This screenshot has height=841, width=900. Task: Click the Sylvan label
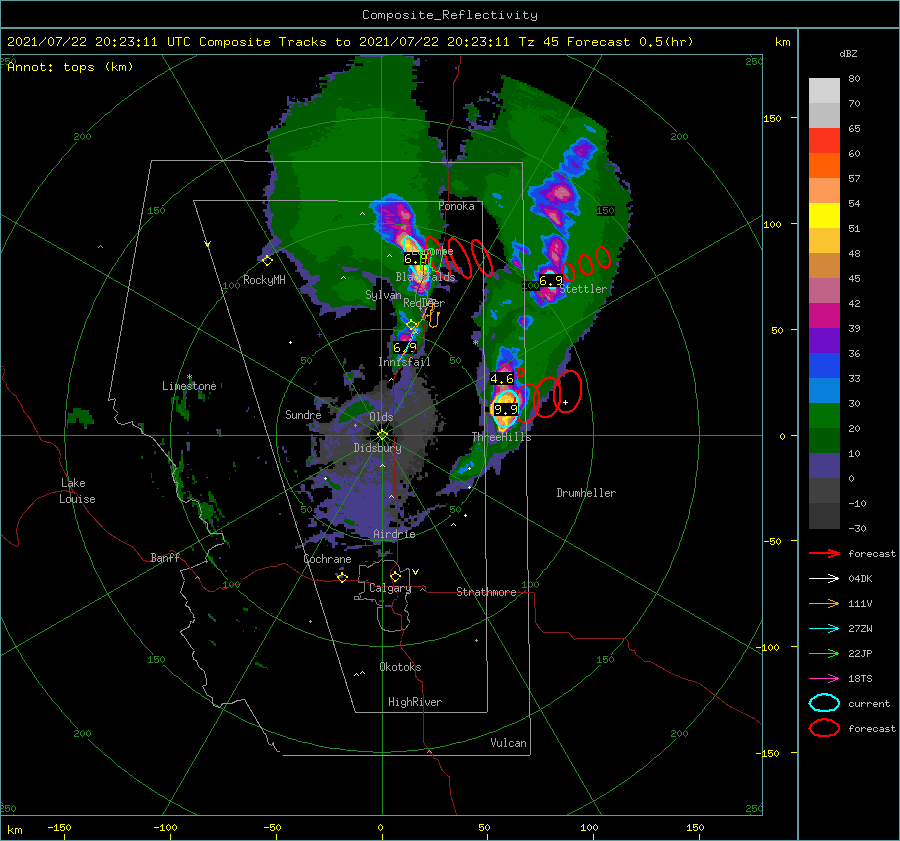click(383, 295)
